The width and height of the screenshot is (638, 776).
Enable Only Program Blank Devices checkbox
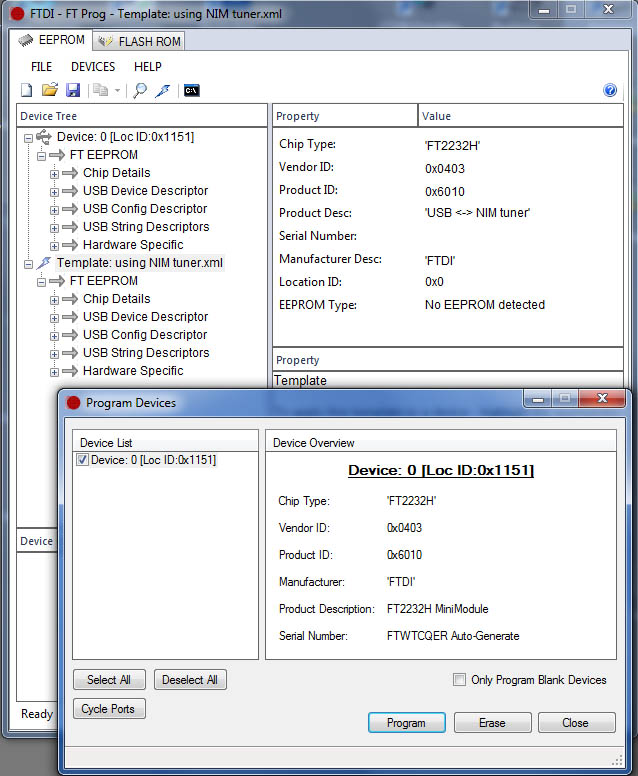459,679
